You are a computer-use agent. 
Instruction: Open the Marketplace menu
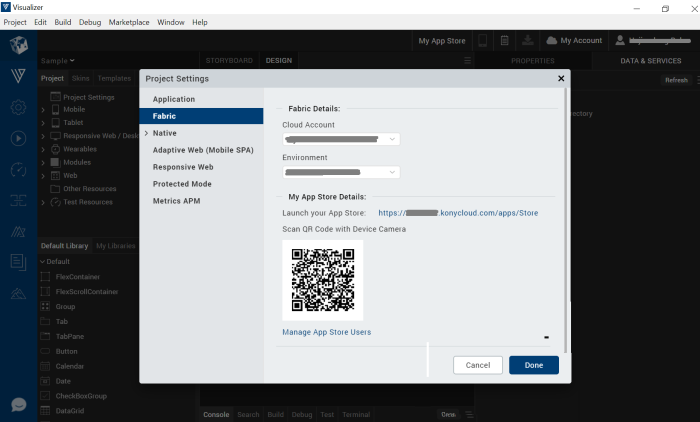click(x=129, y=22)
